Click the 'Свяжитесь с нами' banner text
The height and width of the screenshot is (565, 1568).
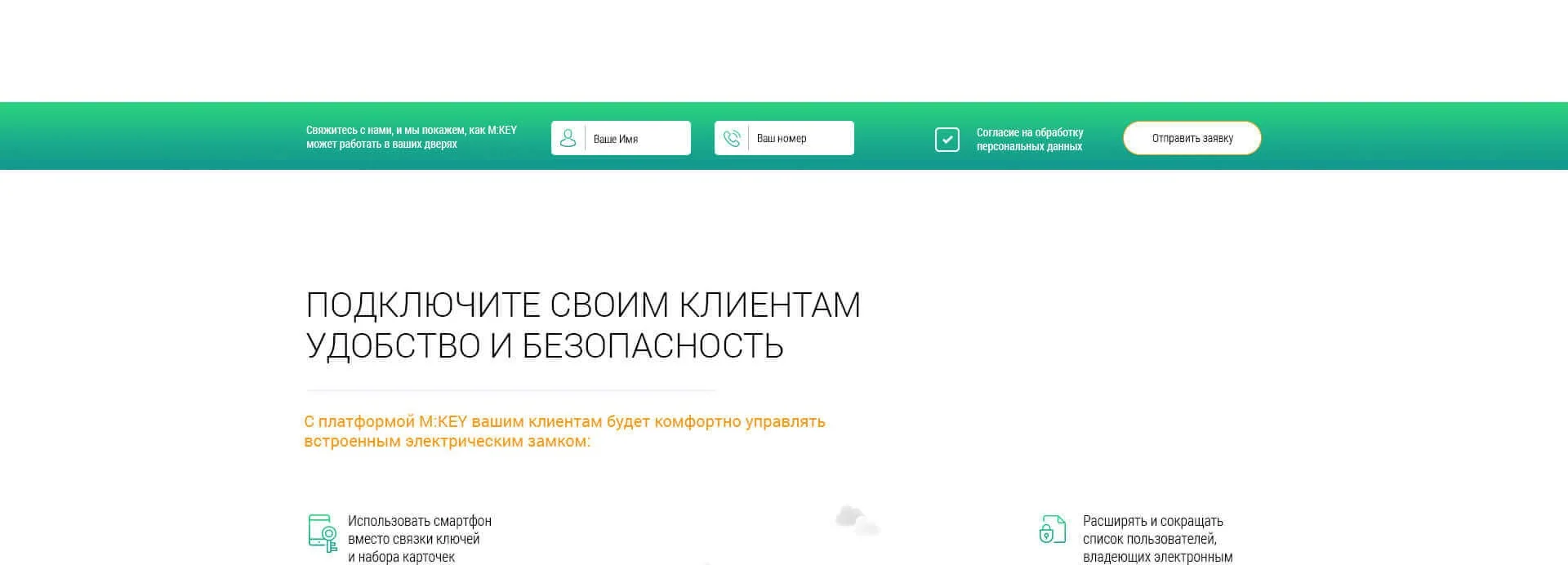(412, 137)
